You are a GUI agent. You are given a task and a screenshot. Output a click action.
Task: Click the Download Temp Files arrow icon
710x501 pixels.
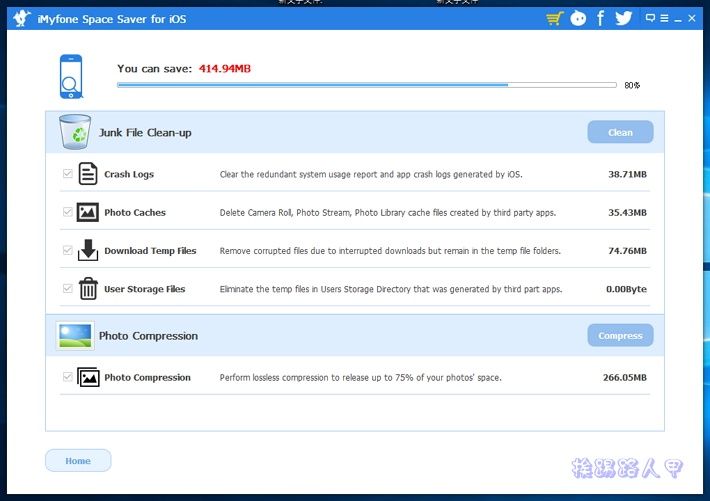tap(88, 250)
